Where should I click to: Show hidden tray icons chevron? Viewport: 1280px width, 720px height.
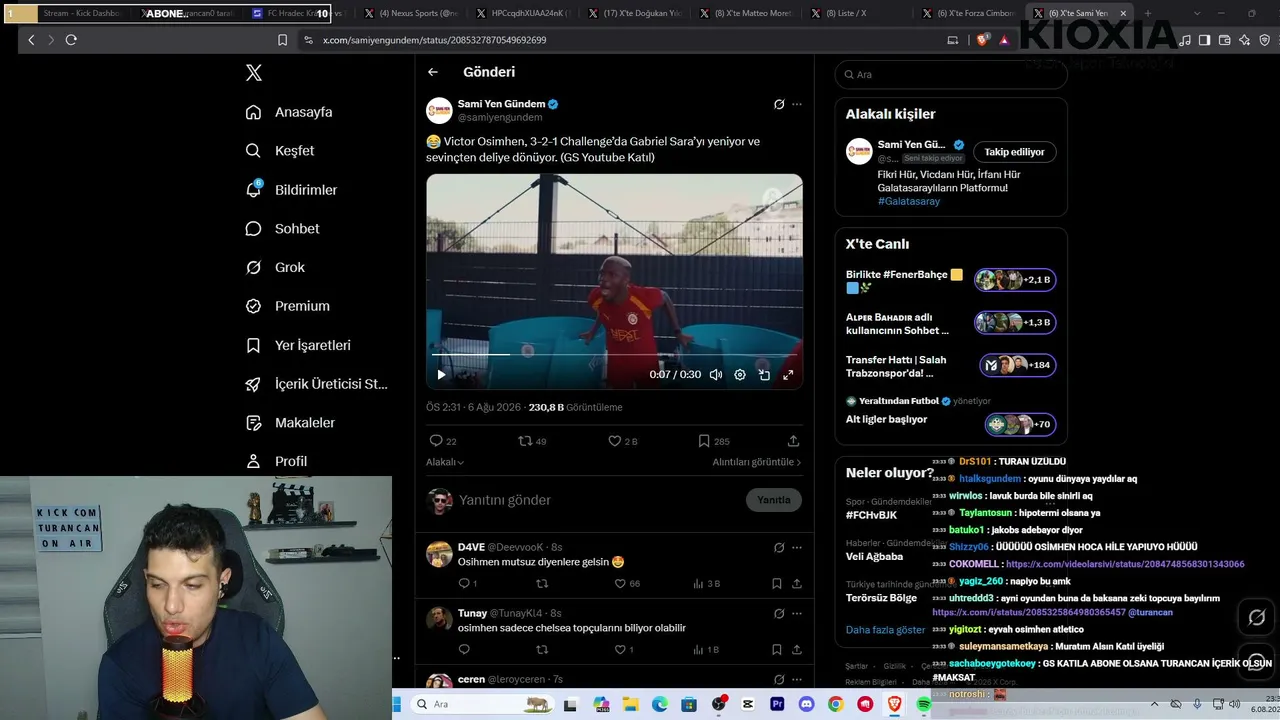[1154, 704]
